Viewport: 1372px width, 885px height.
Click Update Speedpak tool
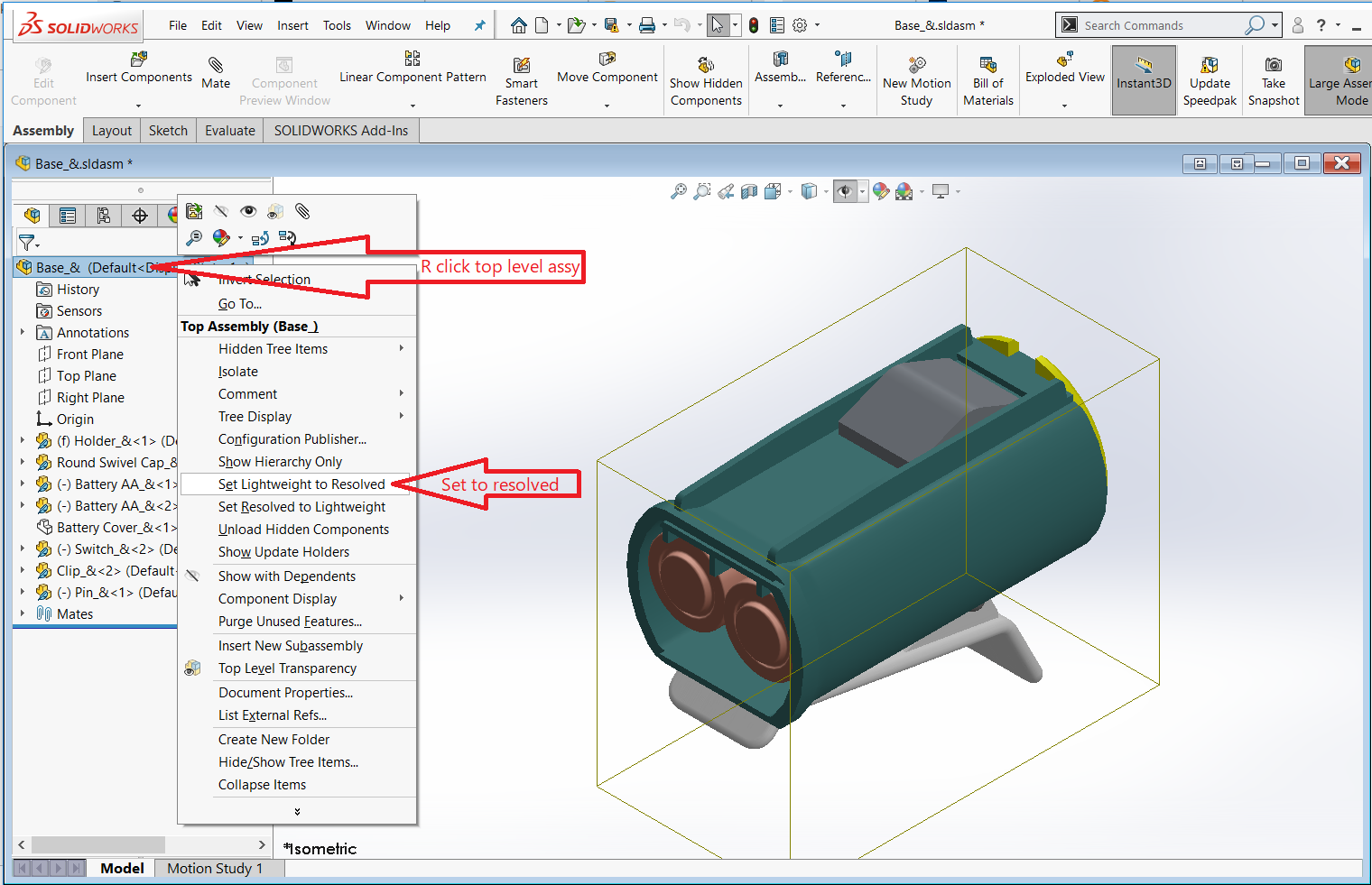1210,81
